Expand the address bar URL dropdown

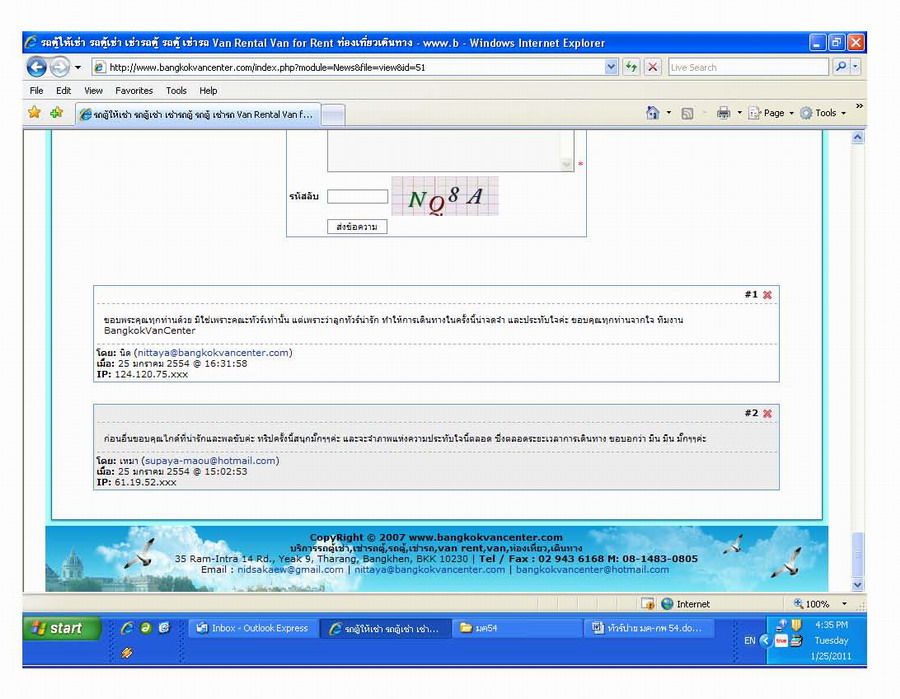(x=611, y=67)
